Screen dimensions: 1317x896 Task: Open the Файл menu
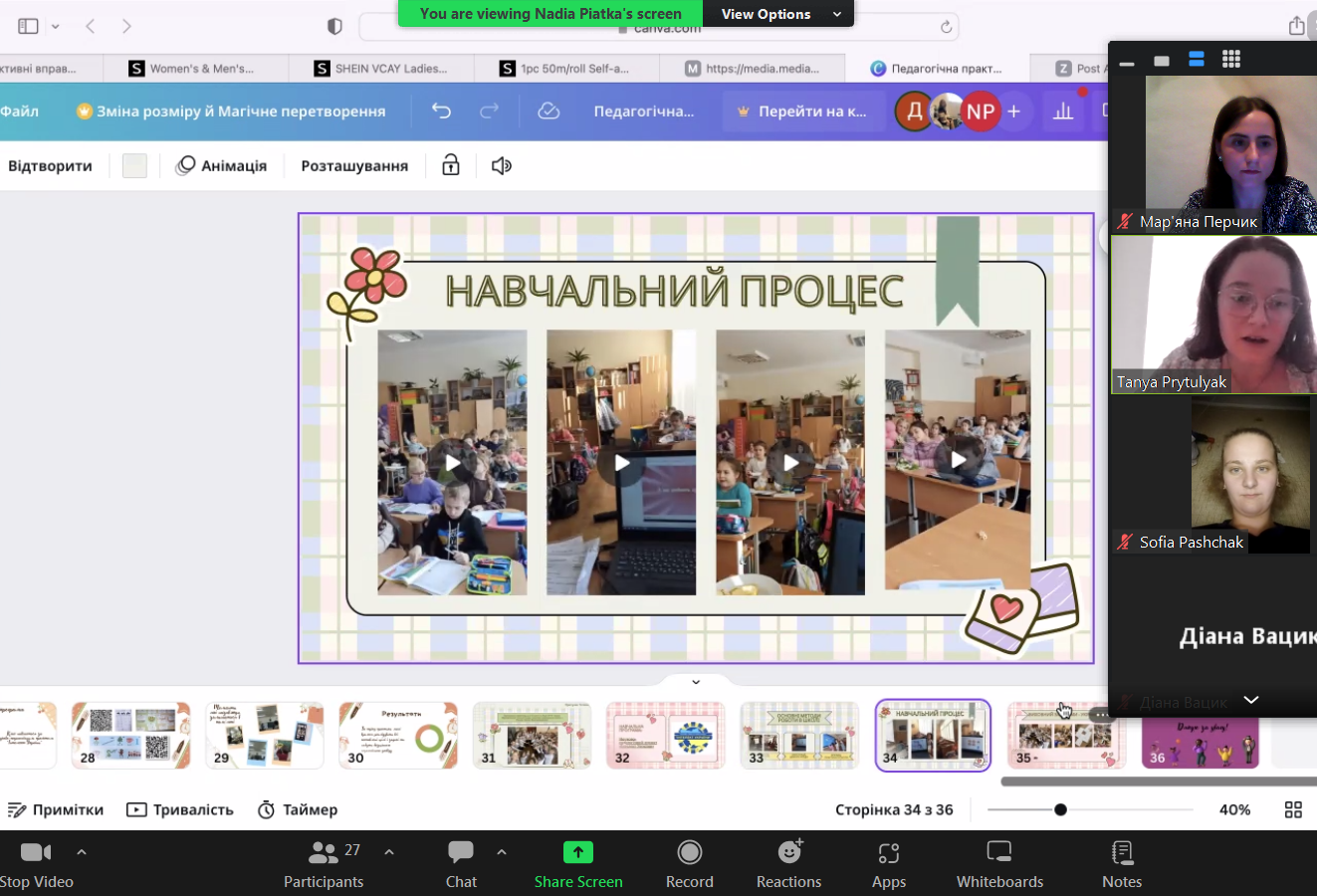[x=20, y=111]
